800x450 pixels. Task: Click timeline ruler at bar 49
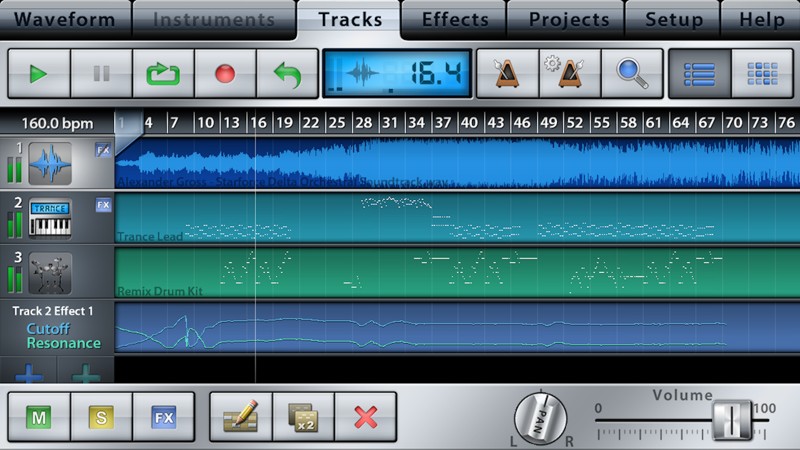pyautogui.click(x=549, y=123)
